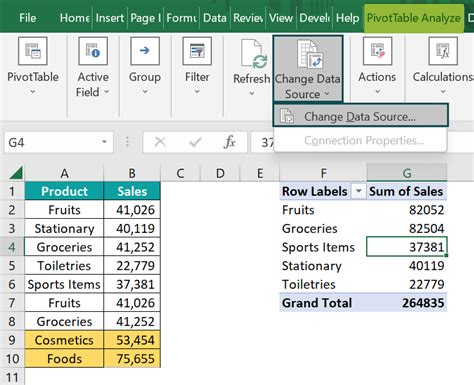
Task: Click the Select All corner triangle
Action: [x=16, y=173]
